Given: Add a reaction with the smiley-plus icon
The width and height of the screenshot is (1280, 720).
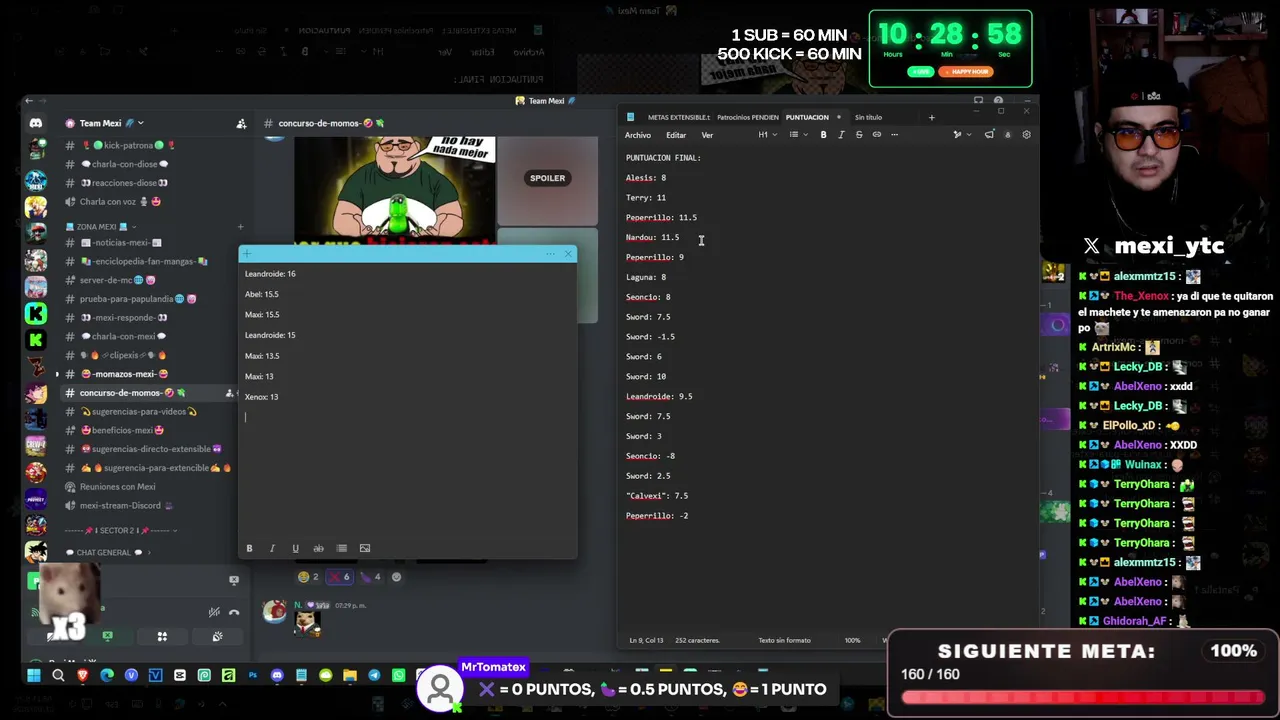Looking at the screenshot, I should 397,576.
